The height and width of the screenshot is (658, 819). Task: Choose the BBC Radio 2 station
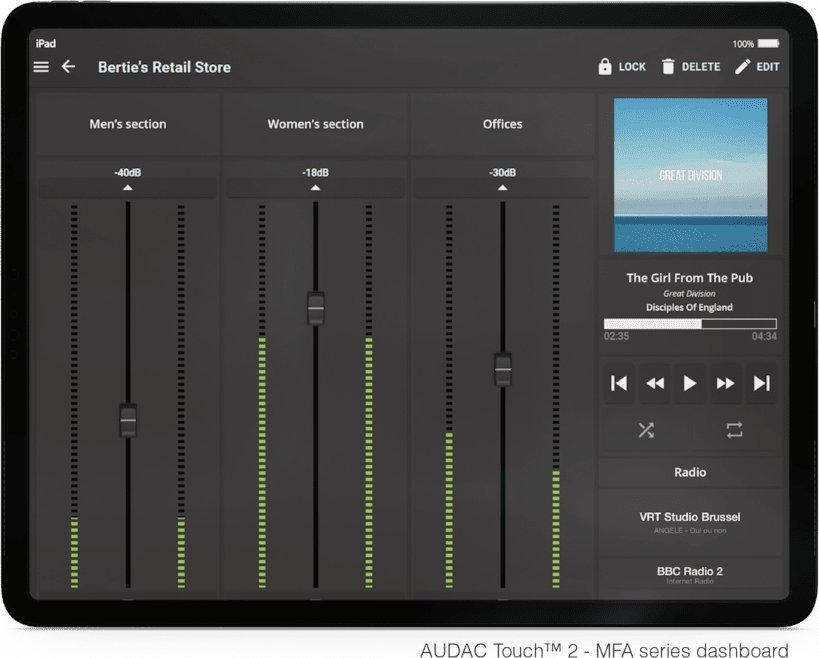pyautogui.click(x=690, y=575)
